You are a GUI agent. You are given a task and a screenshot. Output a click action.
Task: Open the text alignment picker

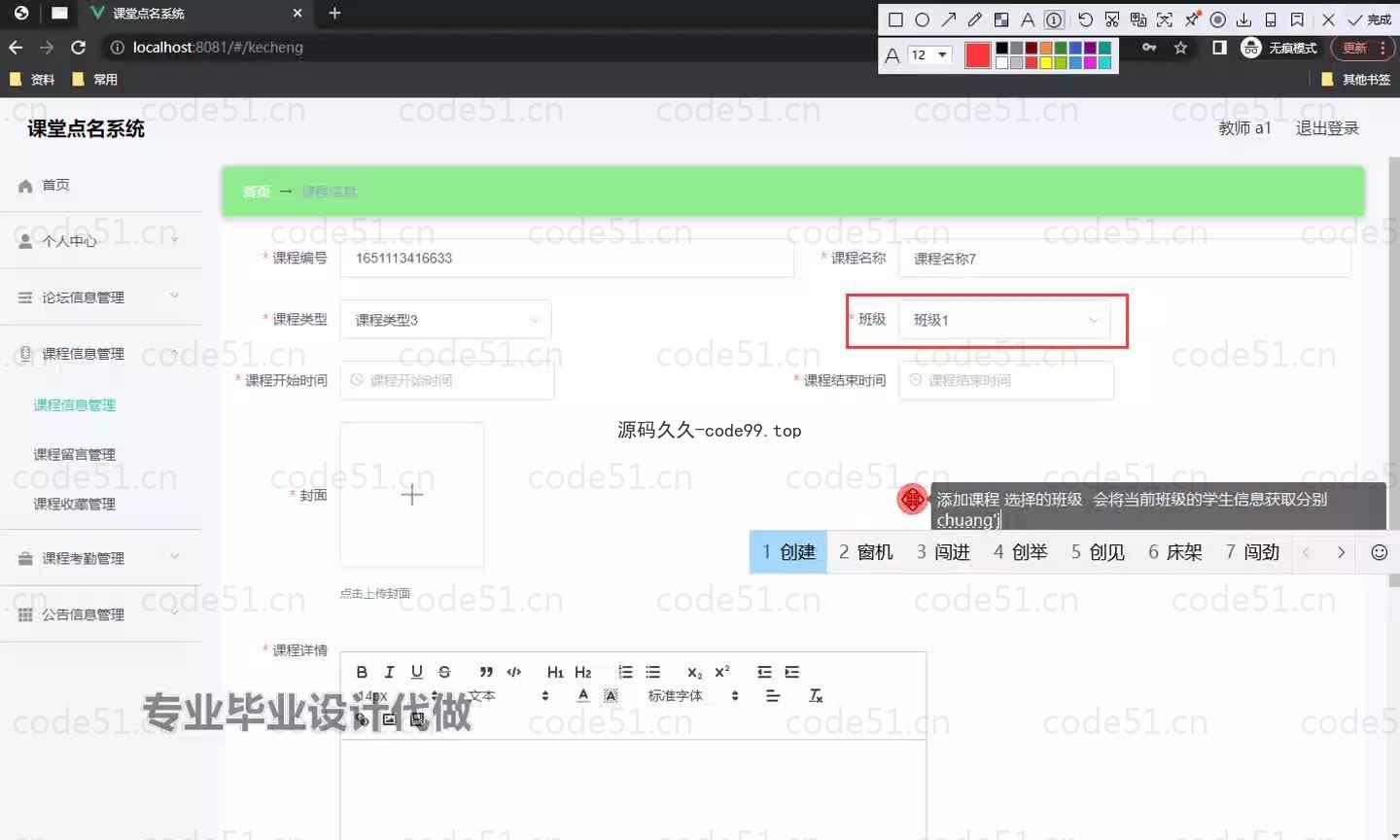tap(773, 696)
